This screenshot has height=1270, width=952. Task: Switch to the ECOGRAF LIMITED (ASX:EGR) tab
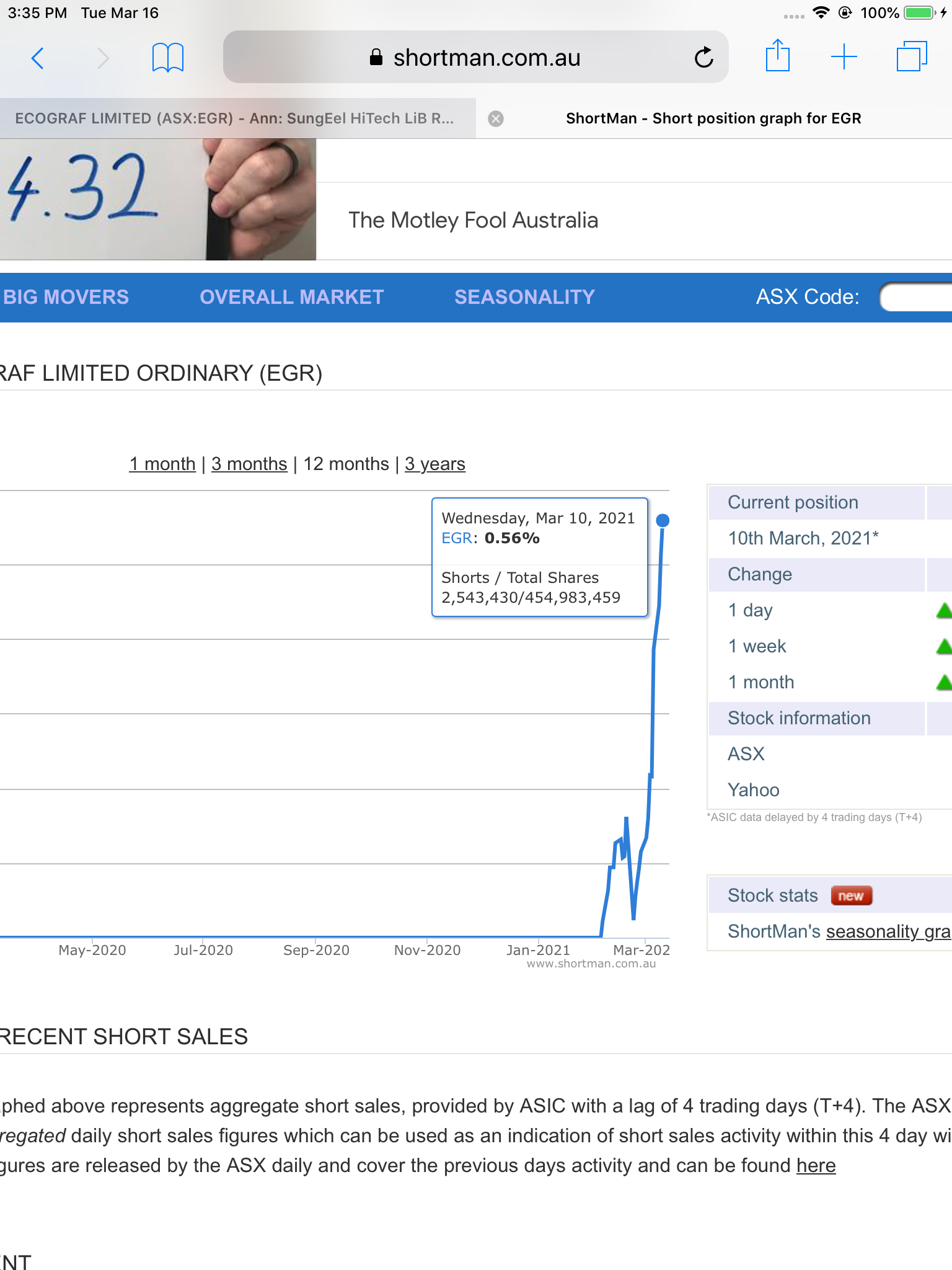click(x=238, y=118)
